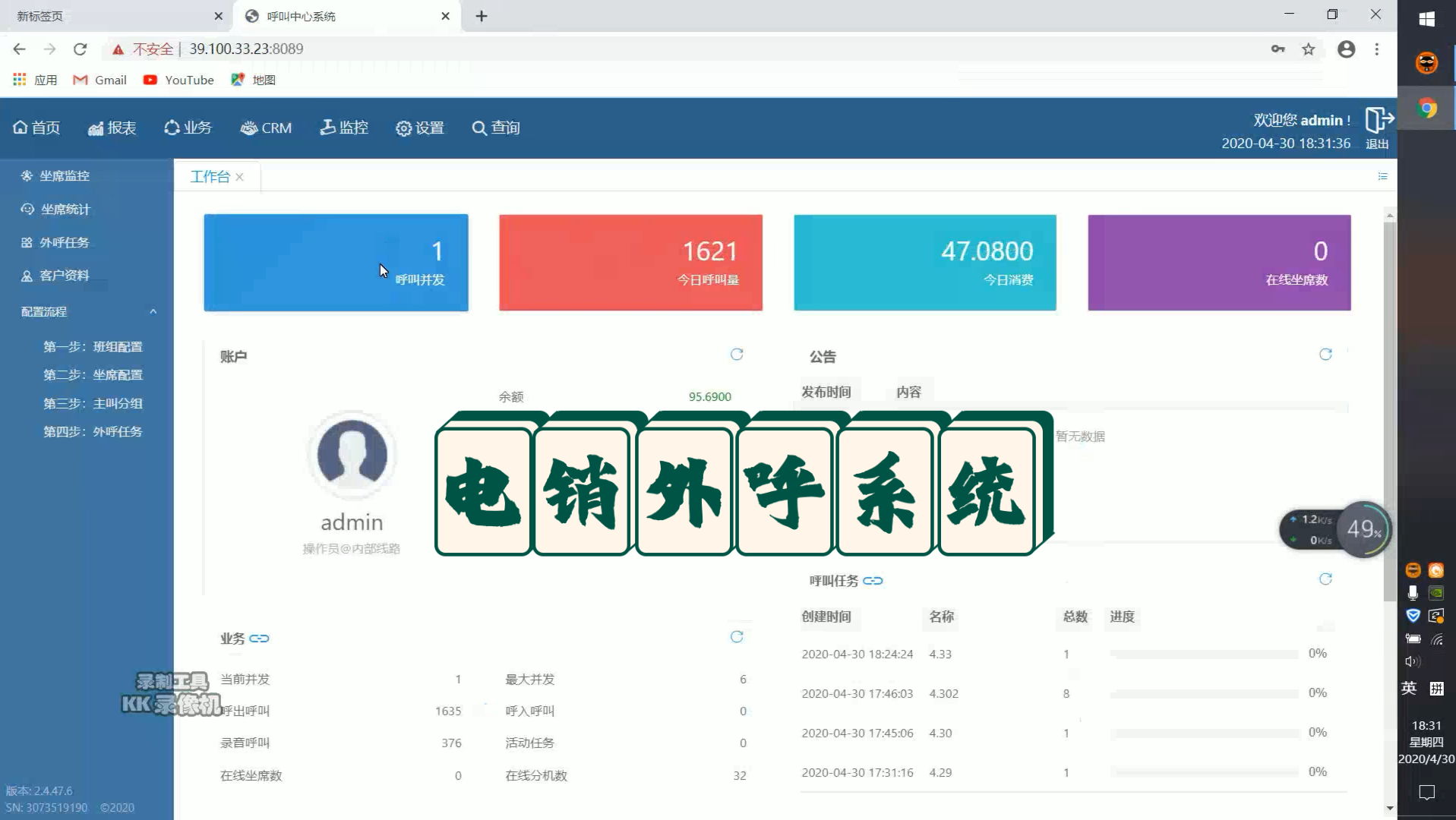Screen dimensions: 1456x820
Task: Reload the page in browser
Action: pyautogui.click(x=80, y=49)
